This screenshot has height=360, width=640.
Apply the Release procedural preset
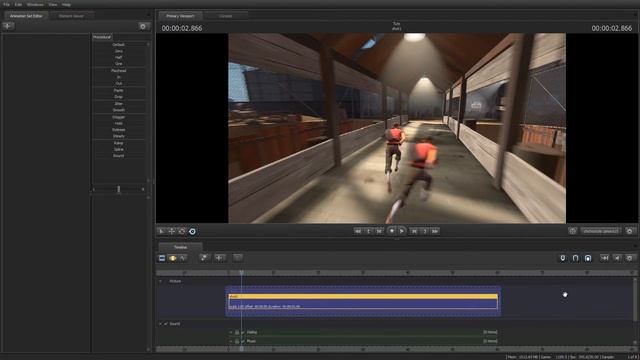coord(118,129)
